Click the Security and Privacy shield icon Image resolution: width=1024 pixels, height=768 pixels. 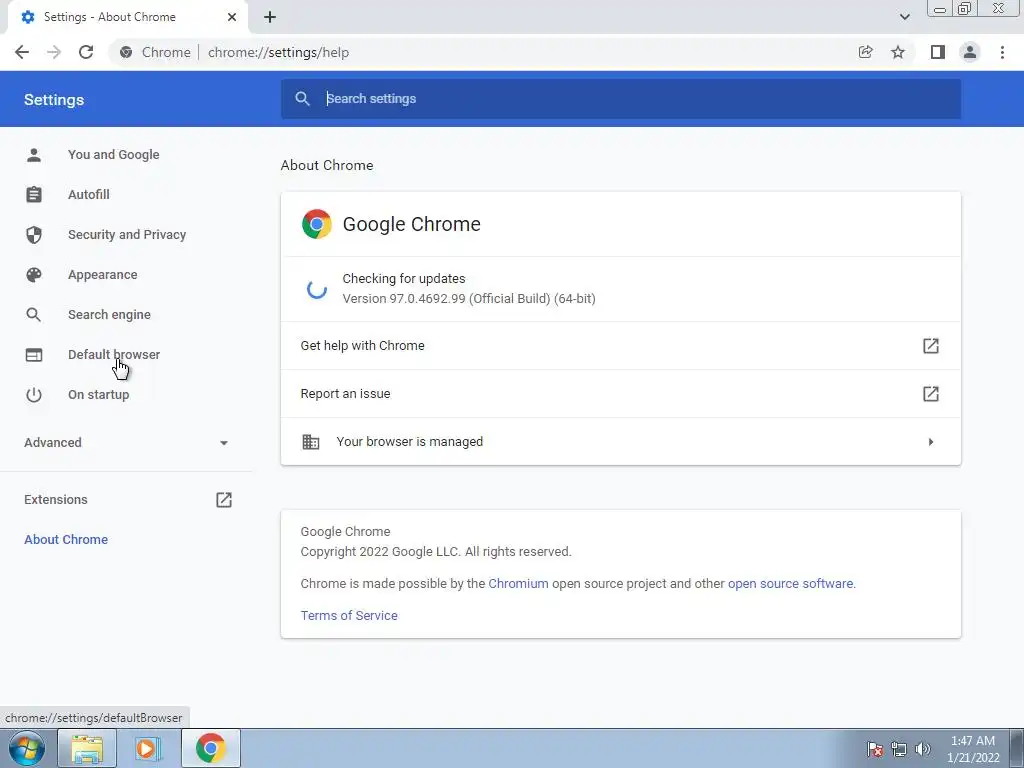click(34, 234)
